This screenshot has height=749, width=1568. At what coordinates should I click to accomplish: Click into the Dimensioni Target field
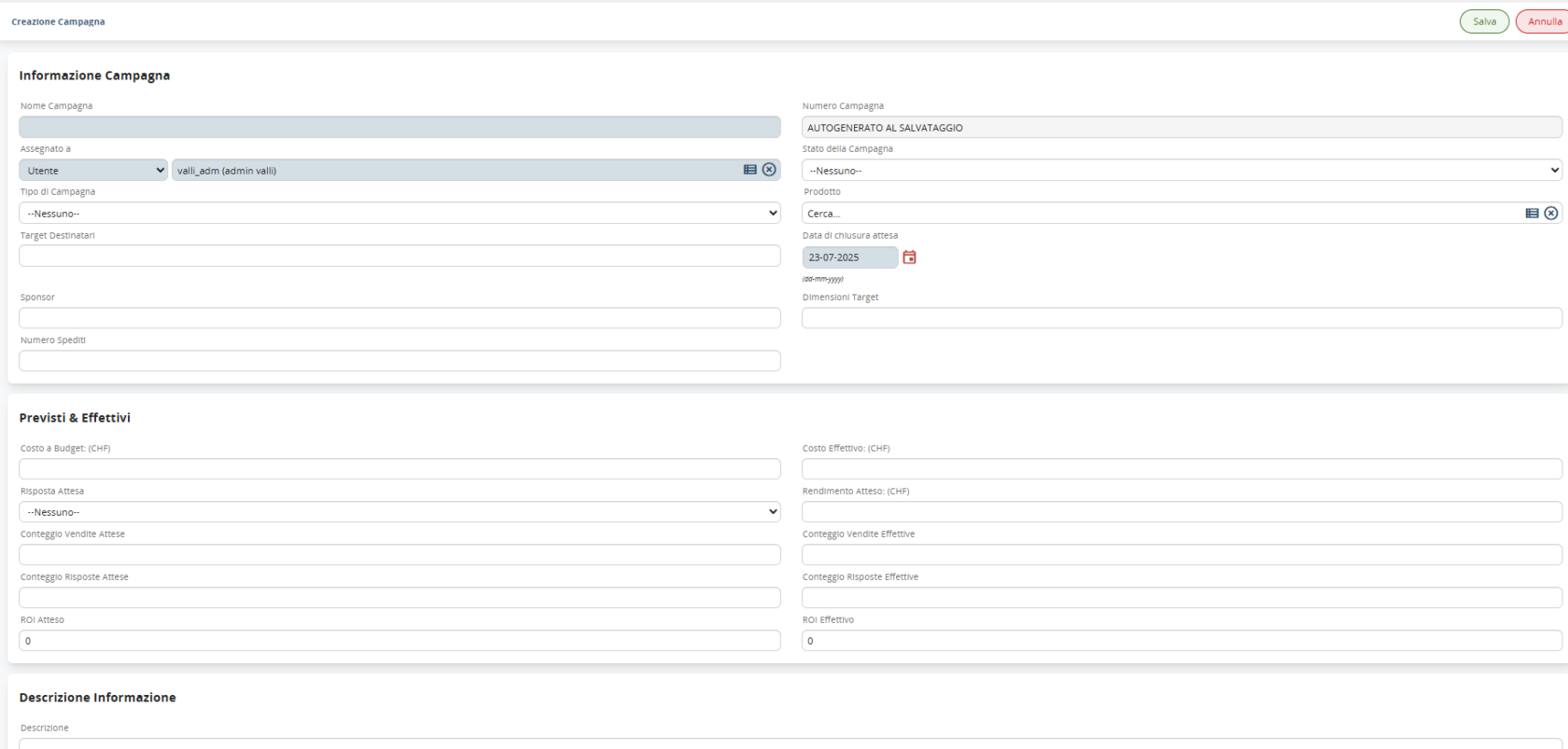tap(1181, 318)
